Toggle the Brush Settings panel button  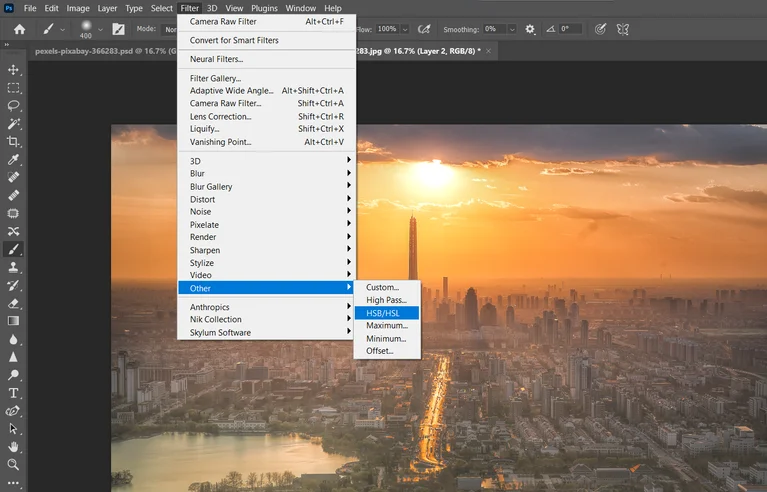pos(119,29)
